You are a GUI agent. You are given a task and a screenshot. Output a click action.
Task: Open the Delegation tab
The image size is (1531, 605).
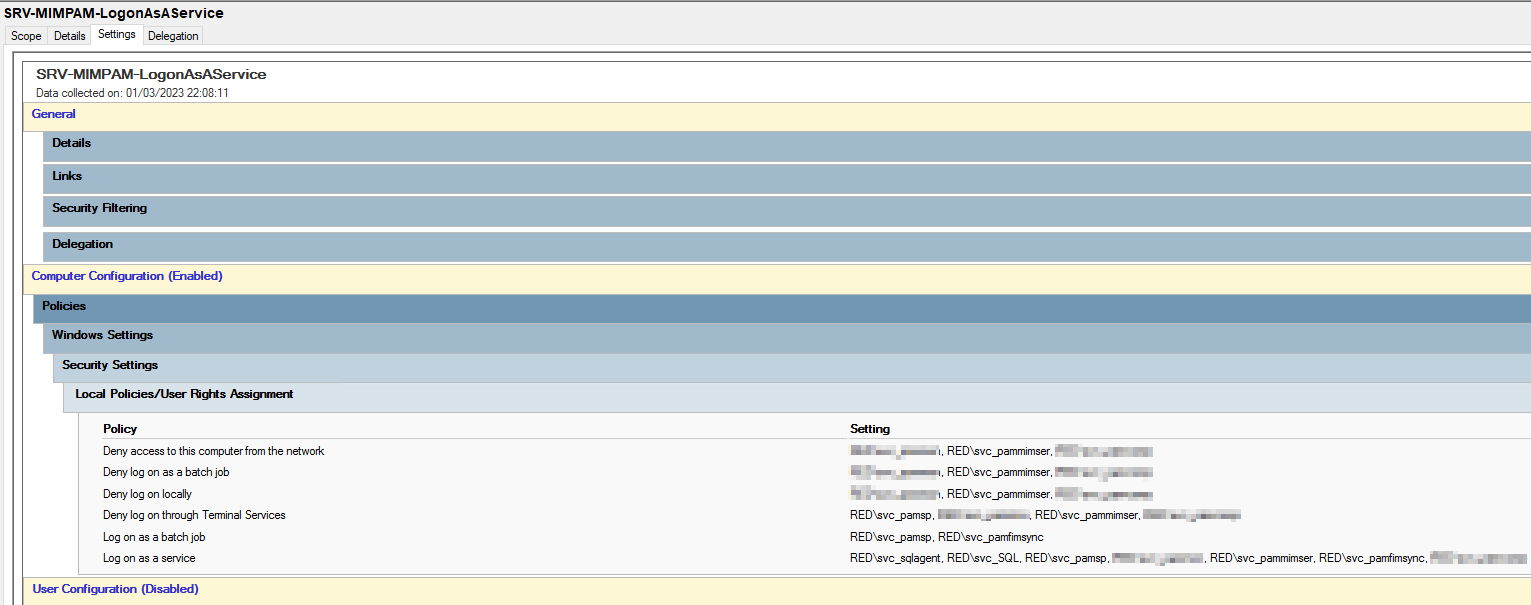point(174,36)
